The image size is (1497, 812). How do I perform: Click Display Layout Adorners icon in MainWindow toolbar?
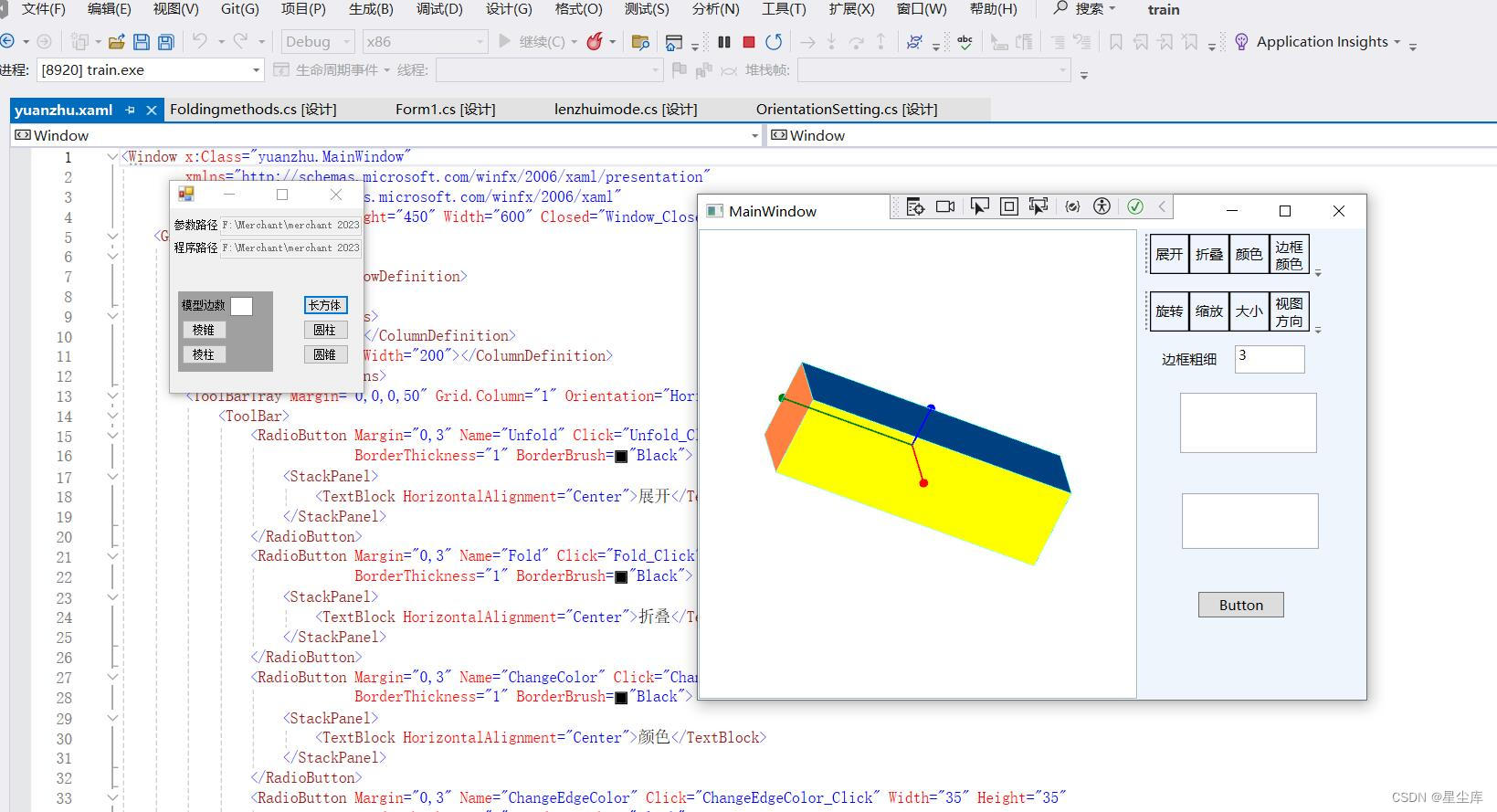1008,207
